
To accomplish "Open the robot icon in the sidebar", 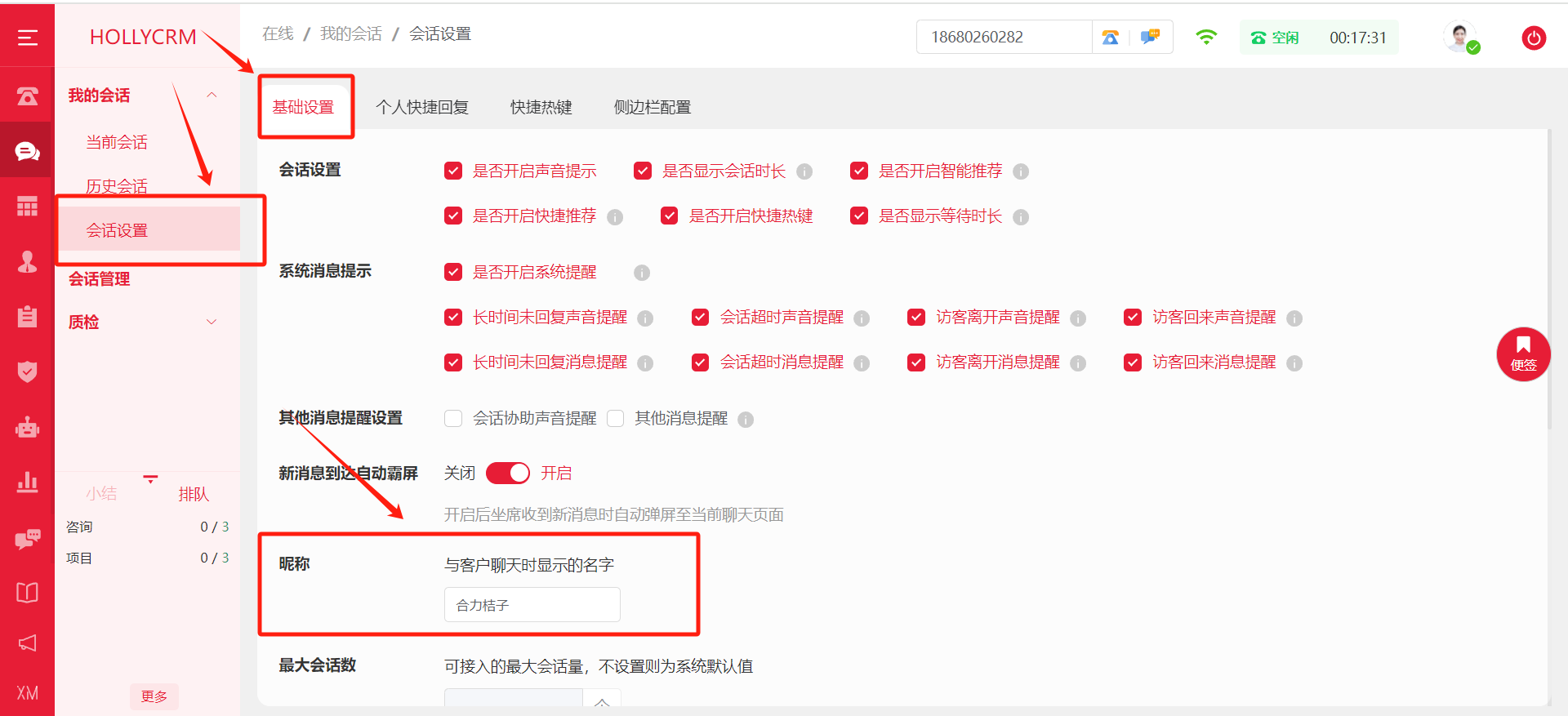I will coord(27,427).
